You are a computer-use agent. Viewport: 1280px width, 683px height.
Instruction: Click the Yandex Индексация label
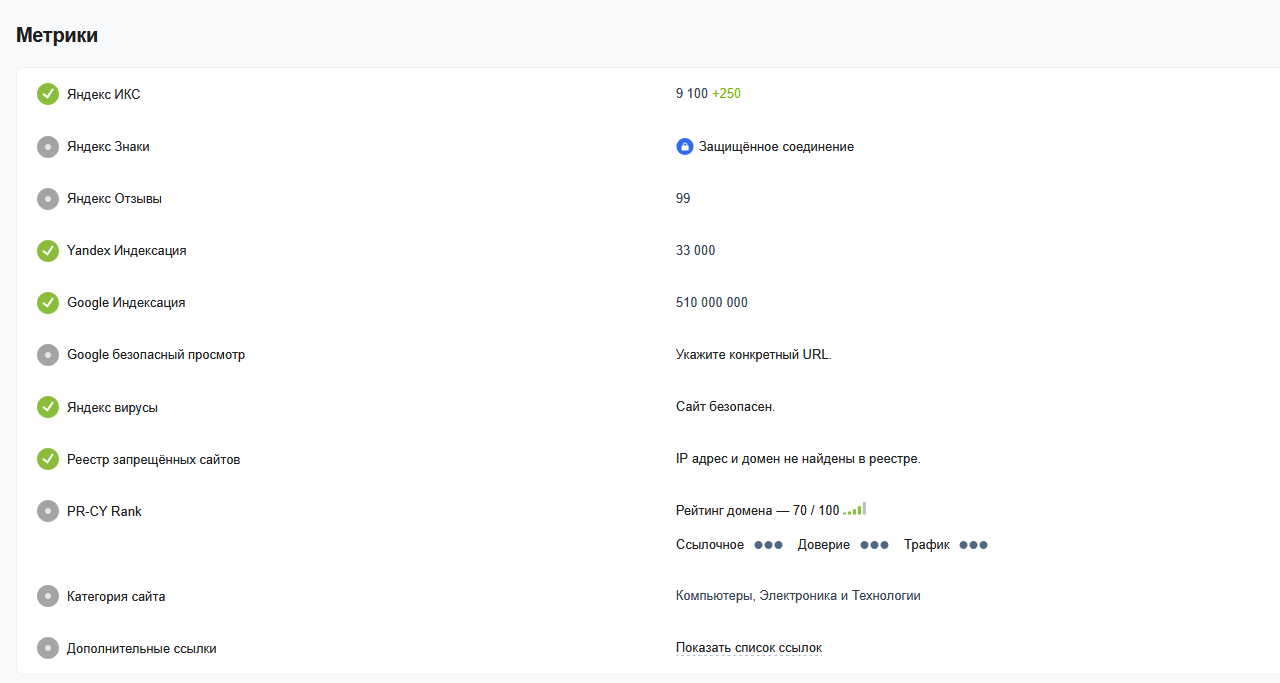127,251
